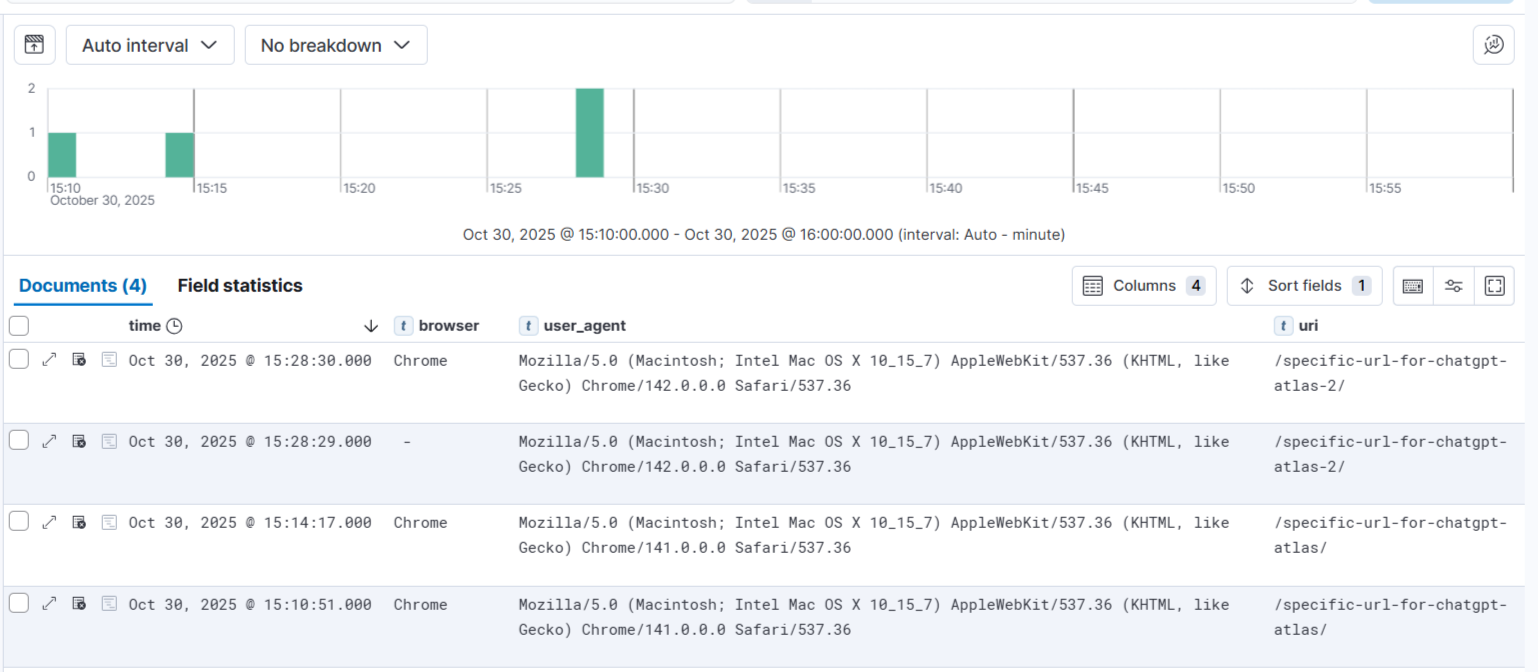
Task: Click the text field type icon beside user_agent
Action: pos(528,325)
